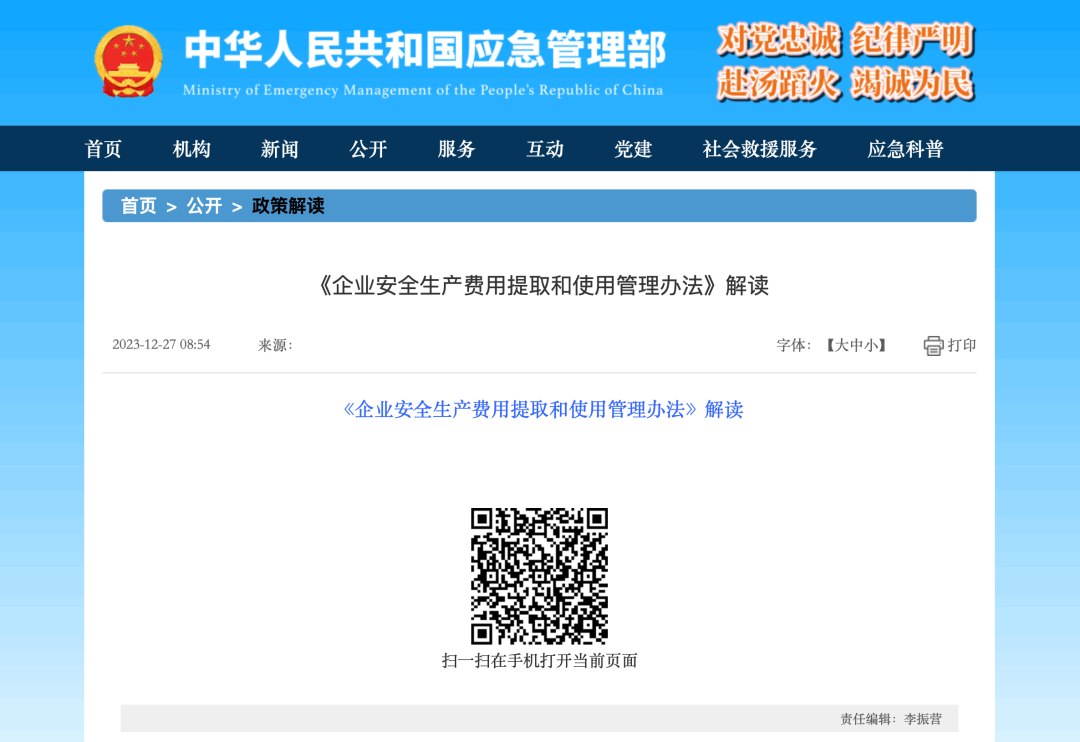Select 服务 in the navigation bar
This screenshot has width=1080, height=742.
457,149
